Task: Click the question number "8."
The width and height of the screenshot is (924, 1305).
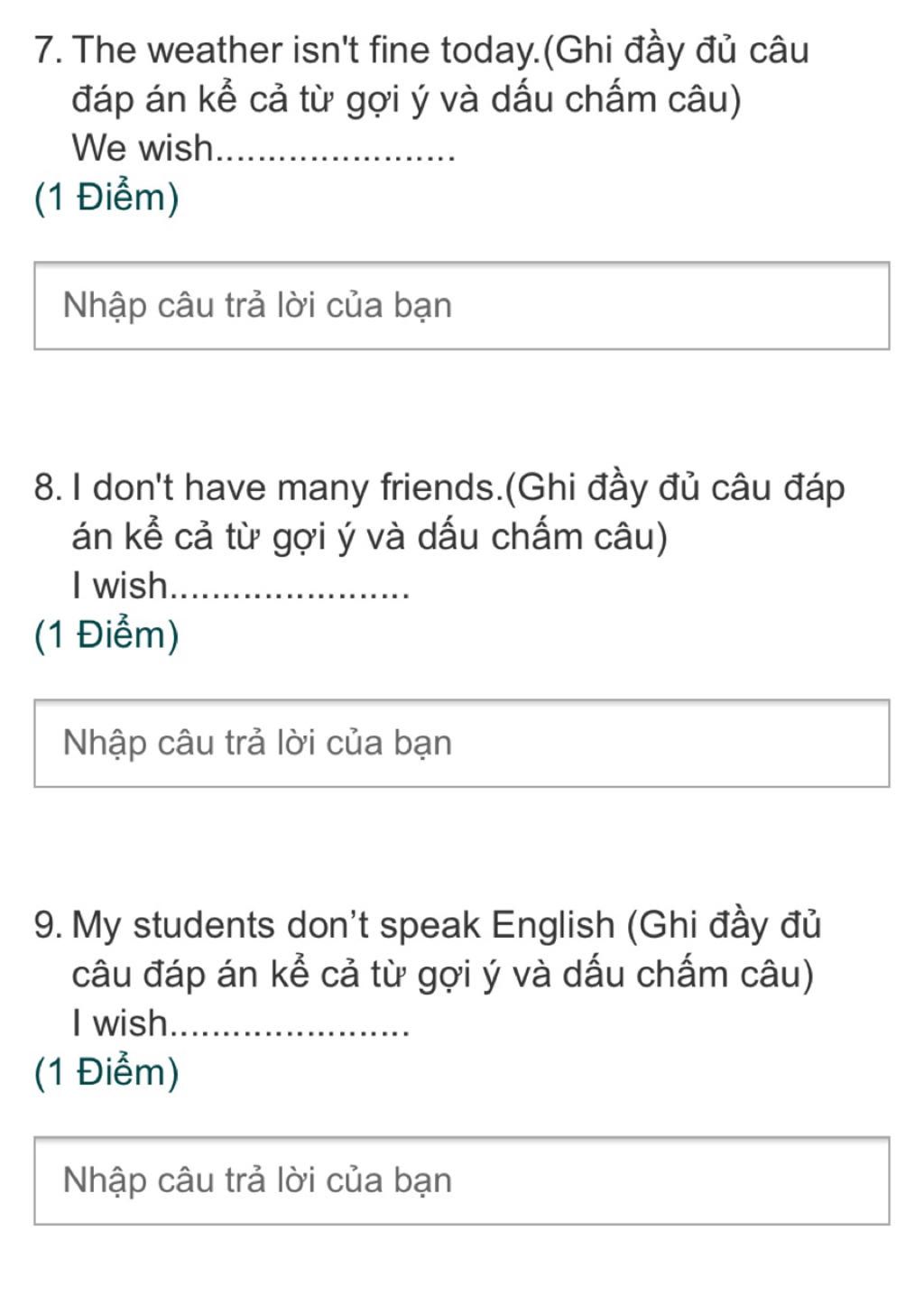Action: click(49, 488)
